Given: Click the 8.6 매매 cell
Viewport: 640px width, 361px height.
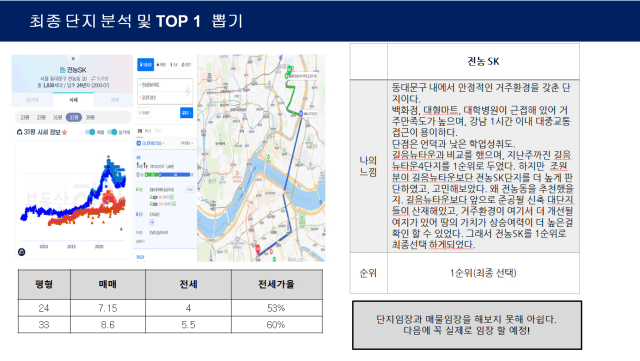Looking at the screenshot, I should (x=108, y=325).
